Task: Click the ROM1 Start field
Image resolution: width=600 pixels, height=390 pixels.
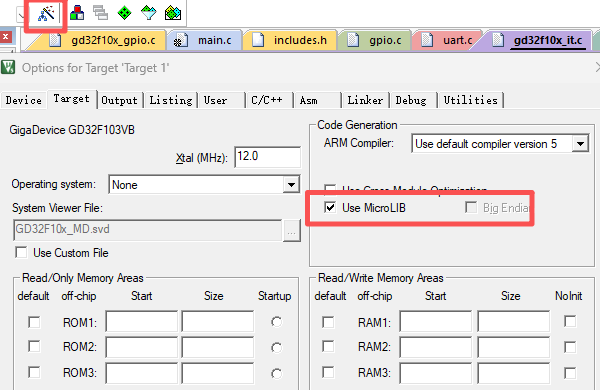Action: 141,321
